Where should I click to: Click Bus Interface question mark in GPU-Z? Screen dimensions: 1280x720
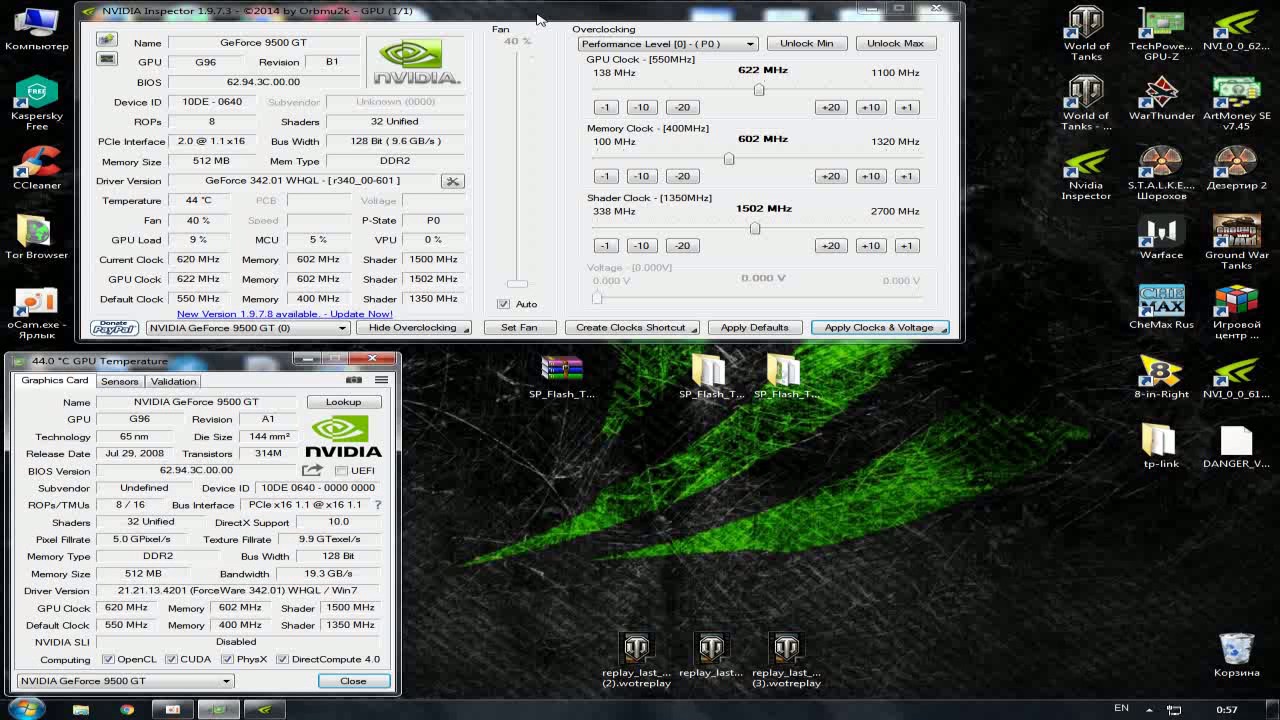[x=378, y=505]
